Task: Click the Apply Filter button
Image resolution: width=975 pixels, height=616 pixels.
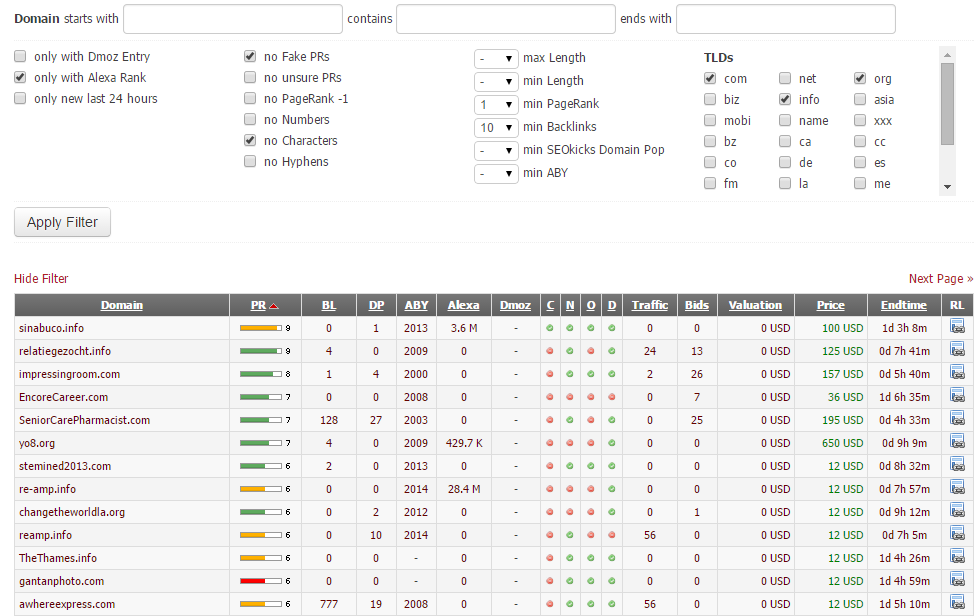Action: [x=62, y=222]
